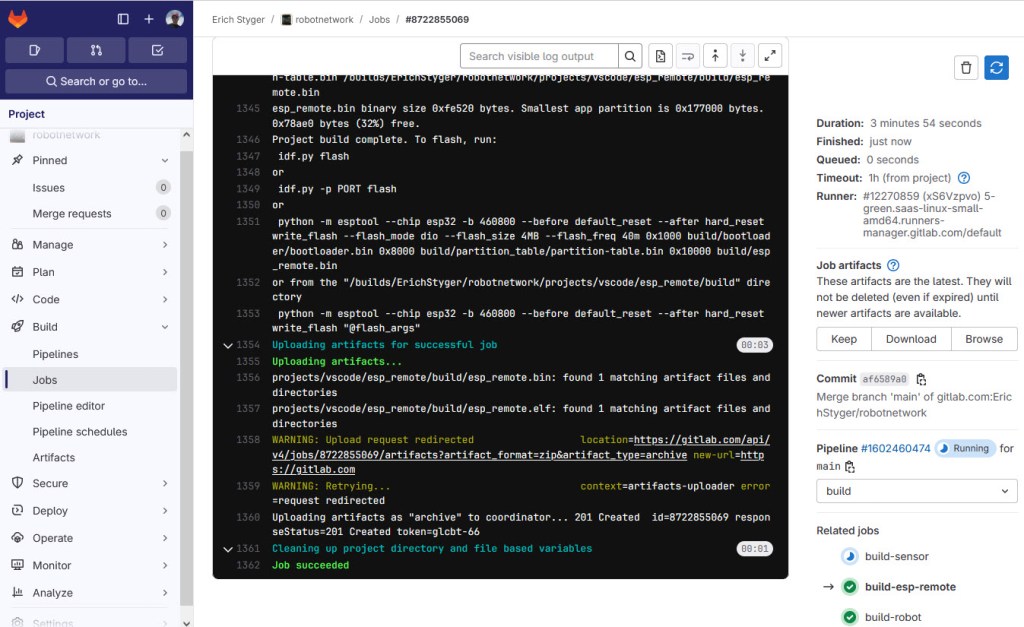
Task: Toggle log line wrapping
Action: pos(687,56)
